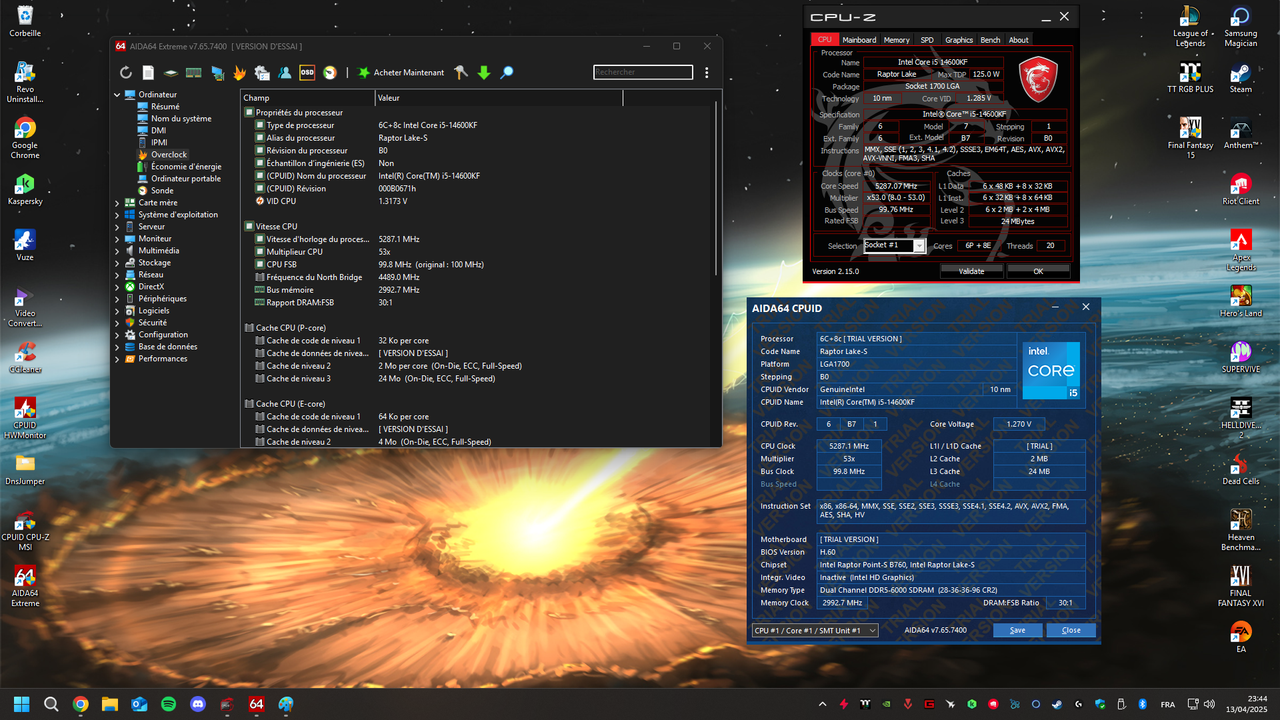The height and width of the screenshot is (720, 1280).
Task: Expand the DirectX tree node
Action: 118,287
